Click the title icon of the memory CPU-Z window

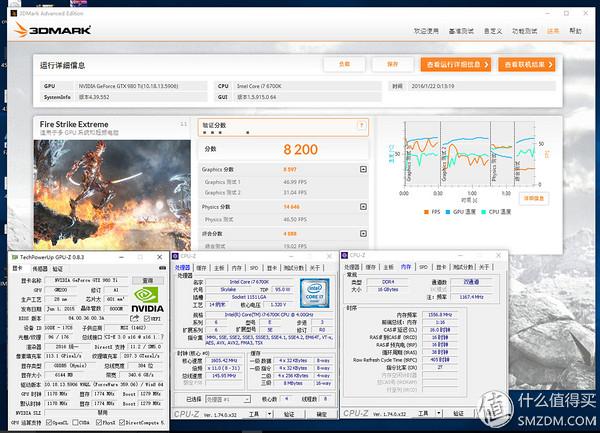[344, 255]
